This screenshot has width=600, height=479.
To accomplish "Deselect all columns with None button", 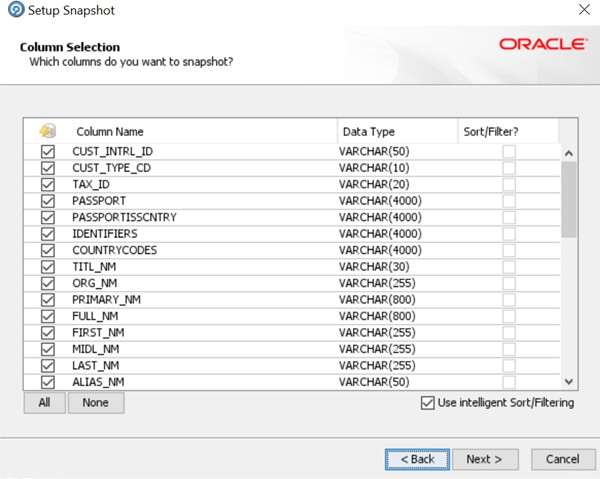I will 96,402.
